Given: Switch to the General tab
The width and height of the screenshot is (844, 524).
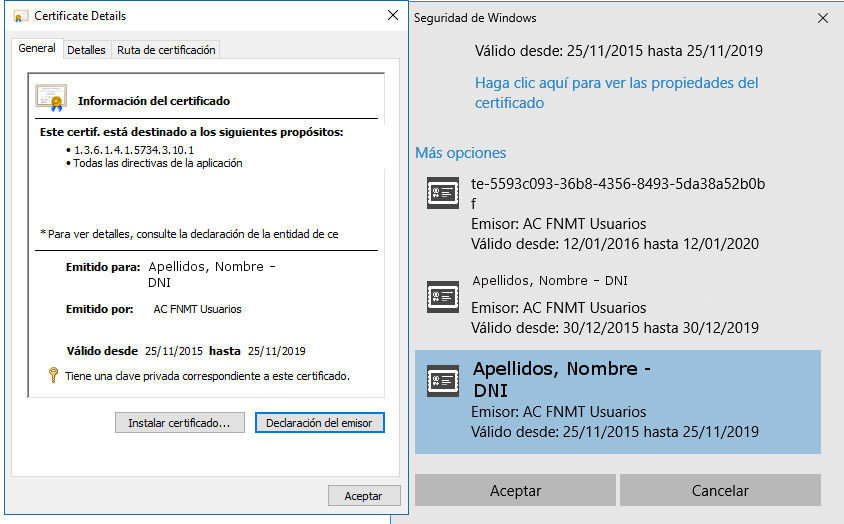Looking at the screenshot, I should [x=37, y=49].
